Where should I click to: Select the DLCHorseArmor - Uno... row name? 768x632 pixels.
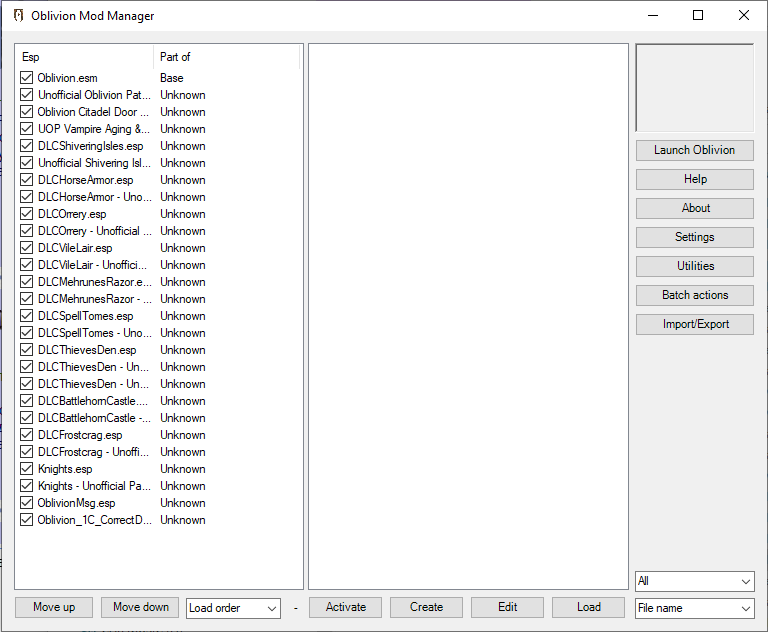click(x=95, y=197)
